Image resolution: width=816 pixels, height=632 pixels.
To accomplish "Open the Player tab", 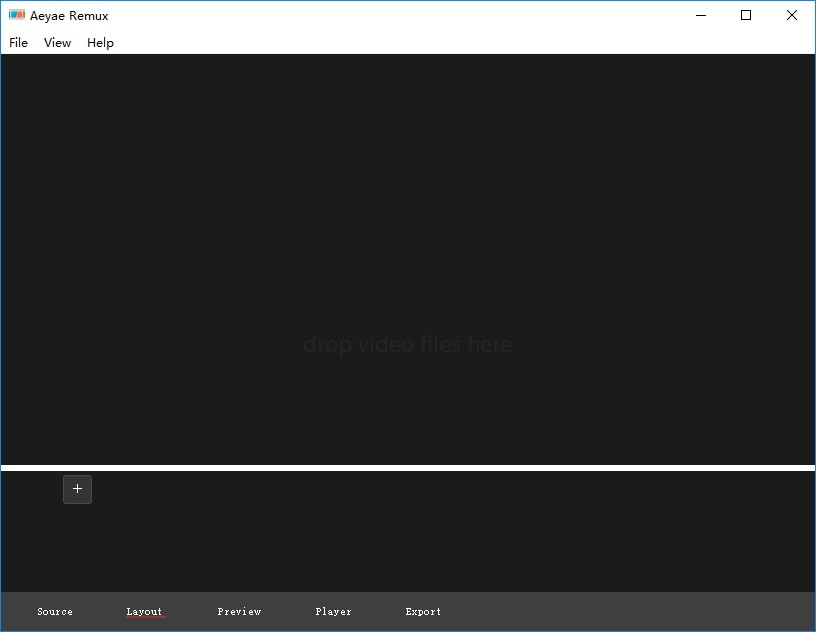I will [334, 612].
